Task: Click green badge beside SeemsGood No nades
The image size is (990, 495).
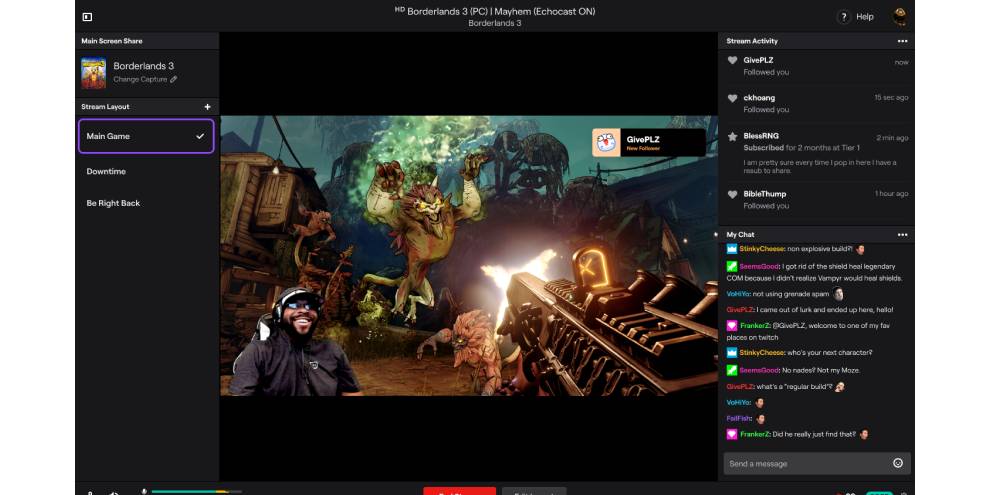Action: [x=732, y=370]
